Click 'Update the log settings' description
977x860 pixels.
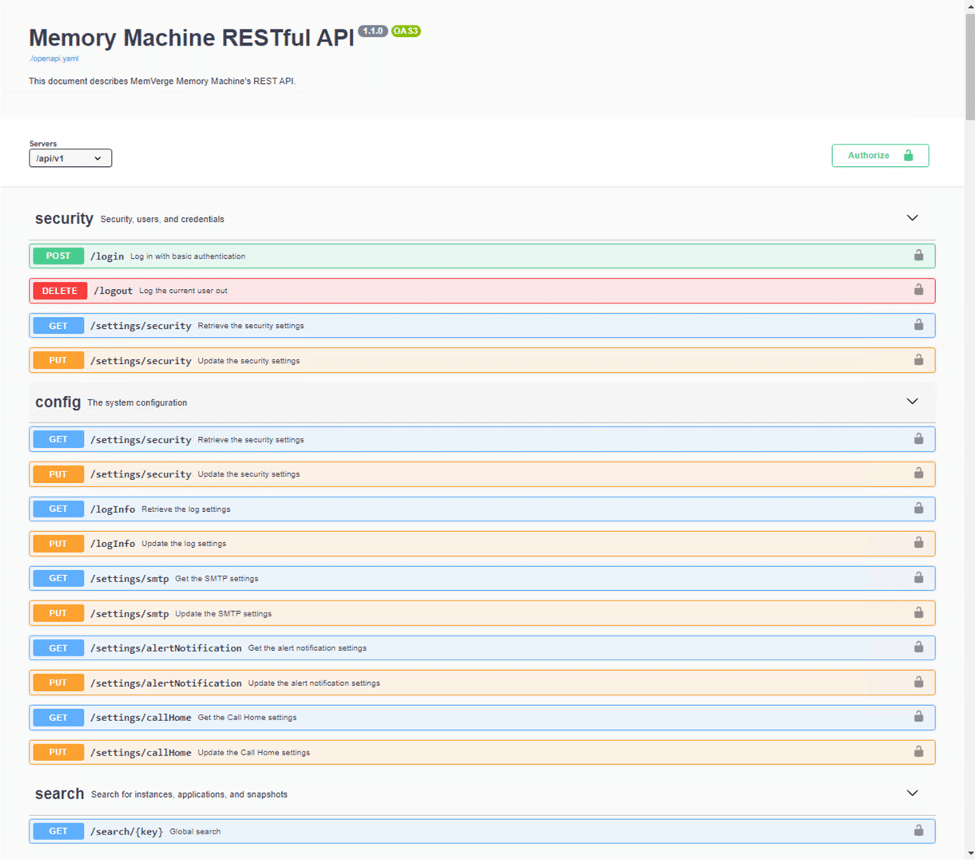pyautogui.click(x=184, y=543)
